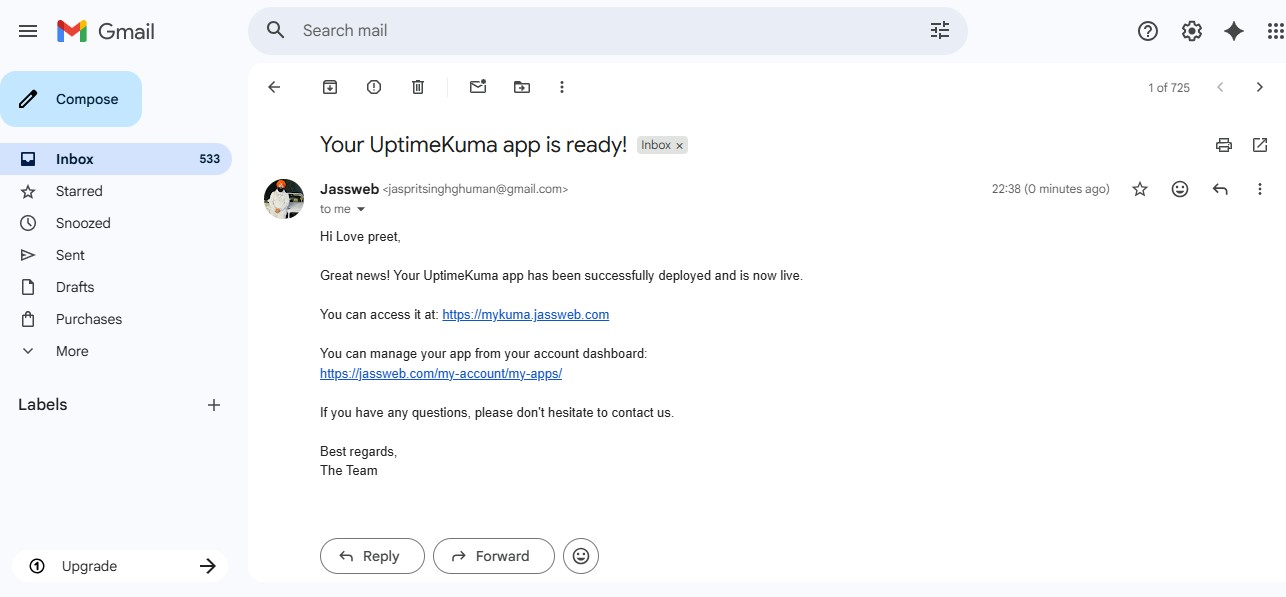The image size is (1286, 597).
Task: Open the mykuma.jassweb.com link
Action: pos(526,314)
